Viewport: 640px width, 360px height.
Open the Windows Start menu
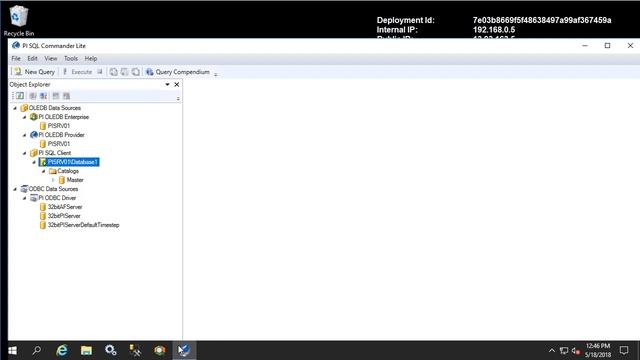click(x=13, y=351)
